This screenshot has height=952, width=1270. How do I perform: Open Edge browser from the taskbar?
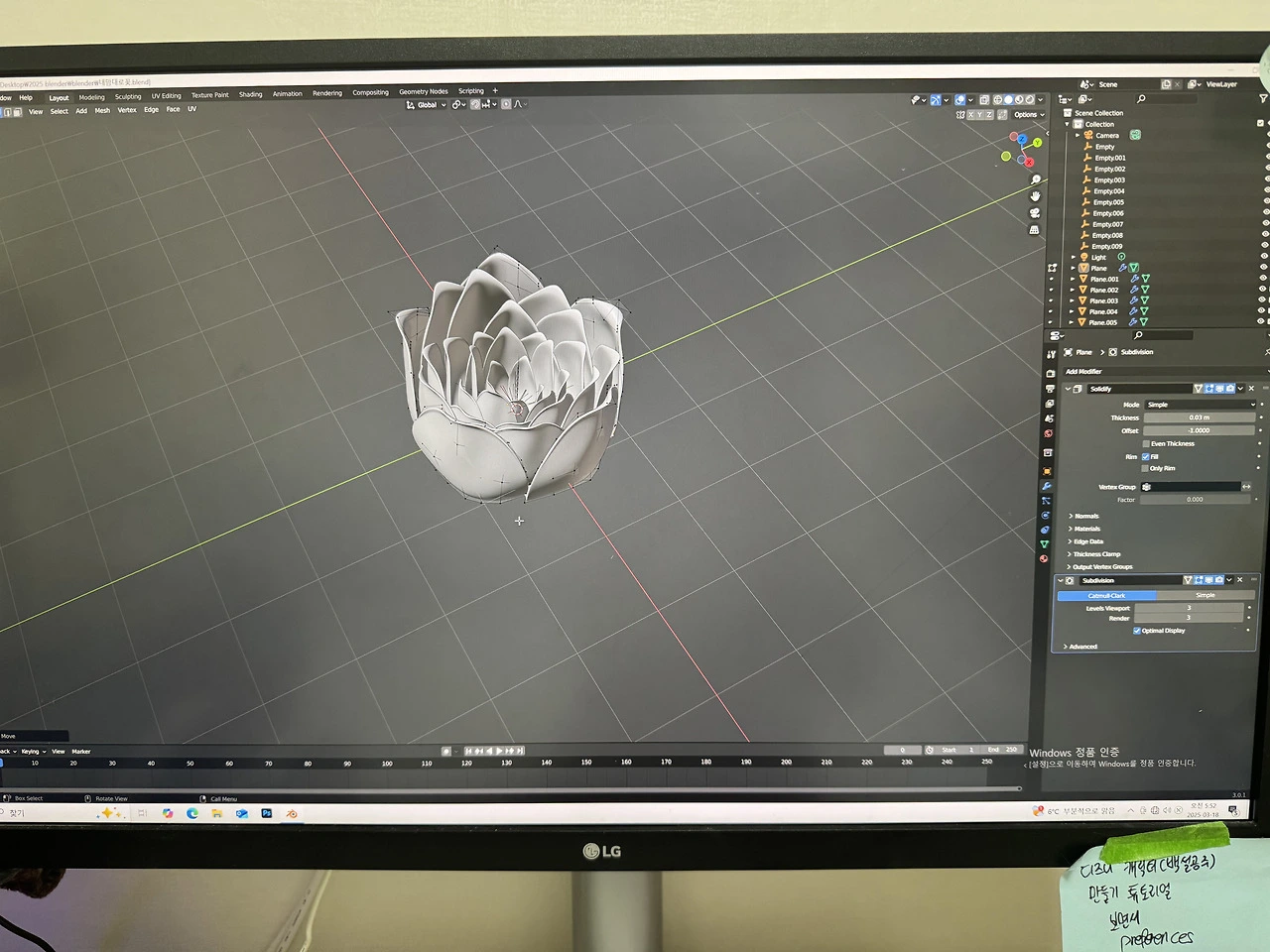tap(192, 813)
